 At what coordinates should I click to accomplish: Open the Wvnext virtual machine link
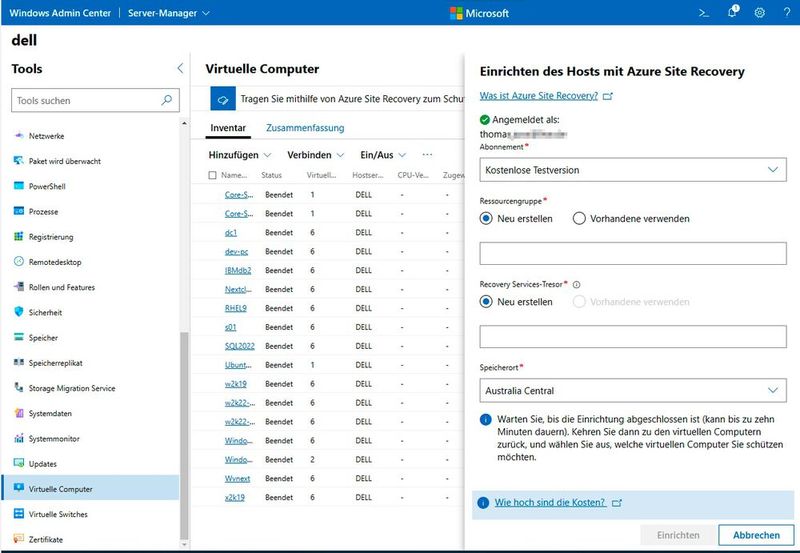tap(237, 478)
